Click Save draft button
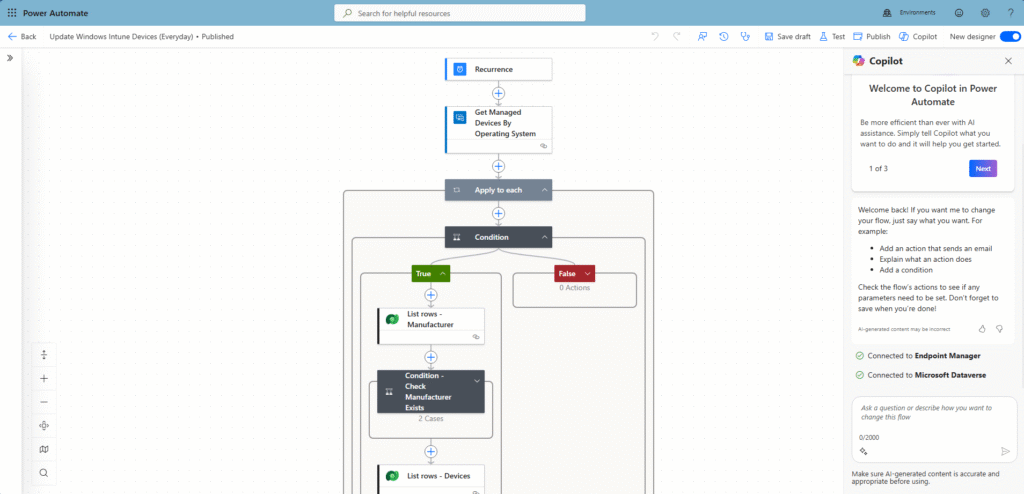 [x=788, y=36]
